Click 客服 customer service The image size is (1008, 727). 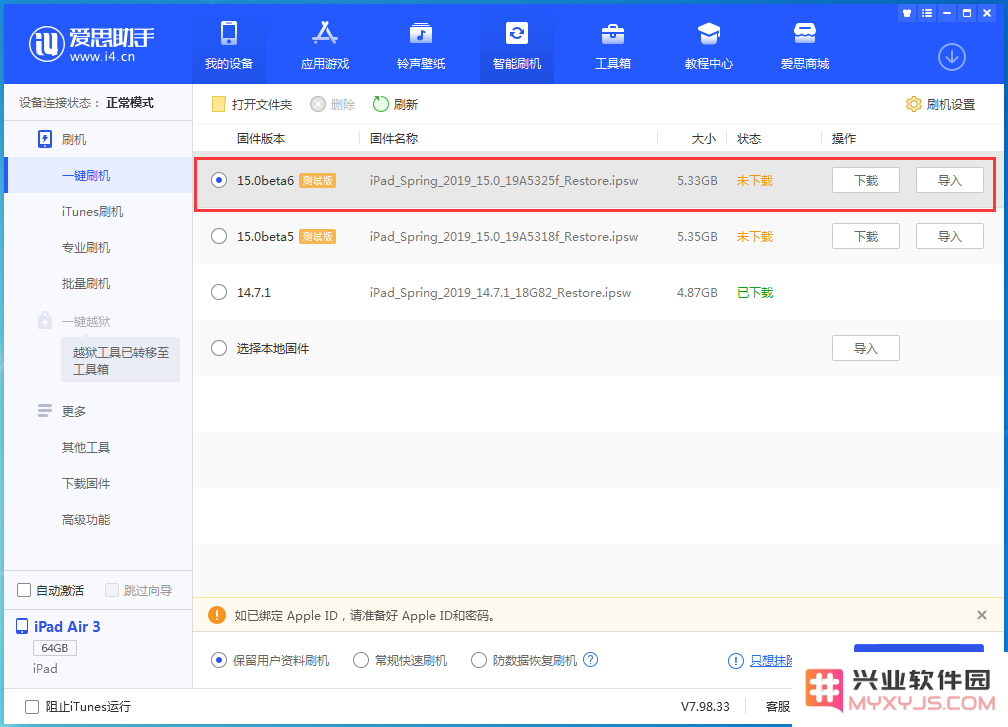point(778,706)
